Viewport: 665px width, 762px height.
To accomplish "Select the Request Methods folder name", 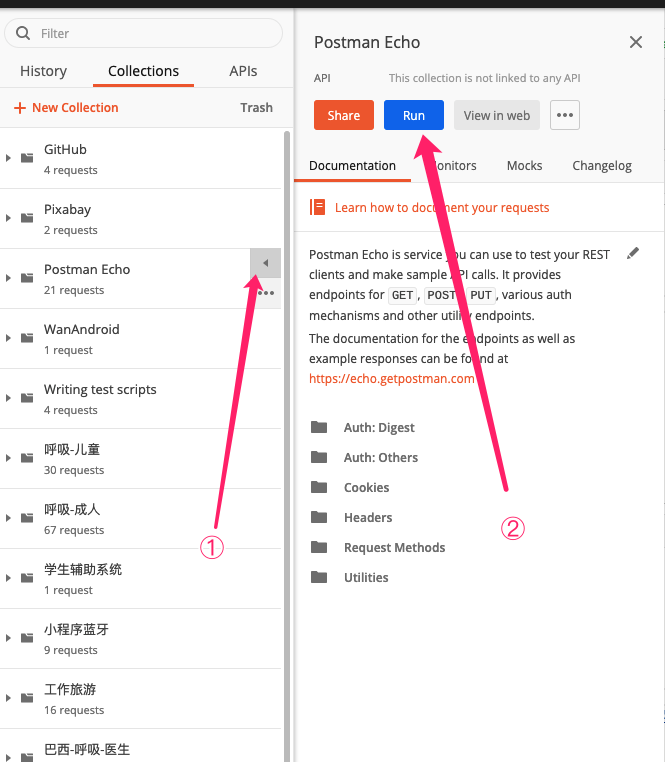I will point(394,548).
